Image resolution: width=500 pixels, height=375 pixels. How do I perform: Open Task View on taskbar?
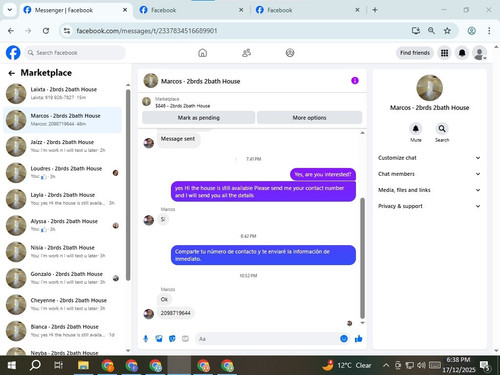pyautogui.click(x=58, y=365)
